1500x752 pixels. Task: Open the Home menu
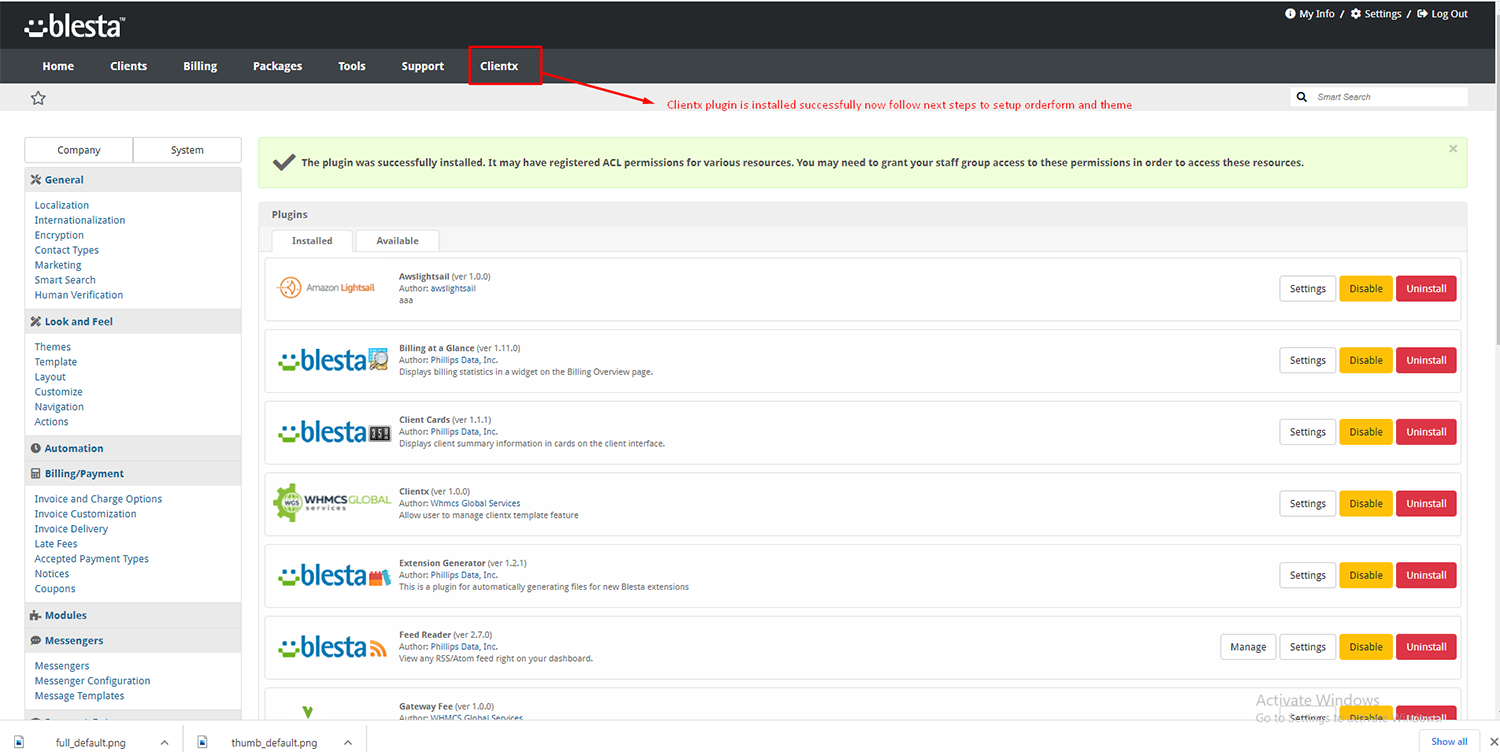click(58, 66)
